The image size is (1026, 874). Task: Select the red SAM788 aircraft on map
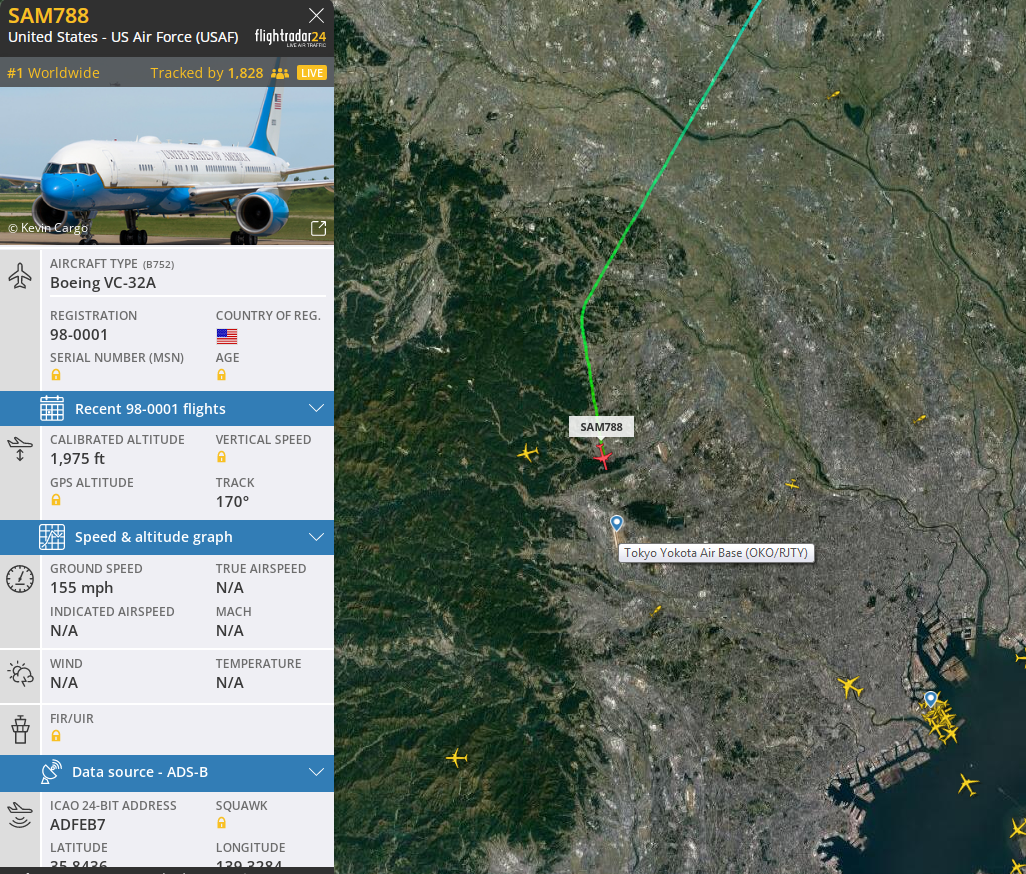[x=603, y=456]
